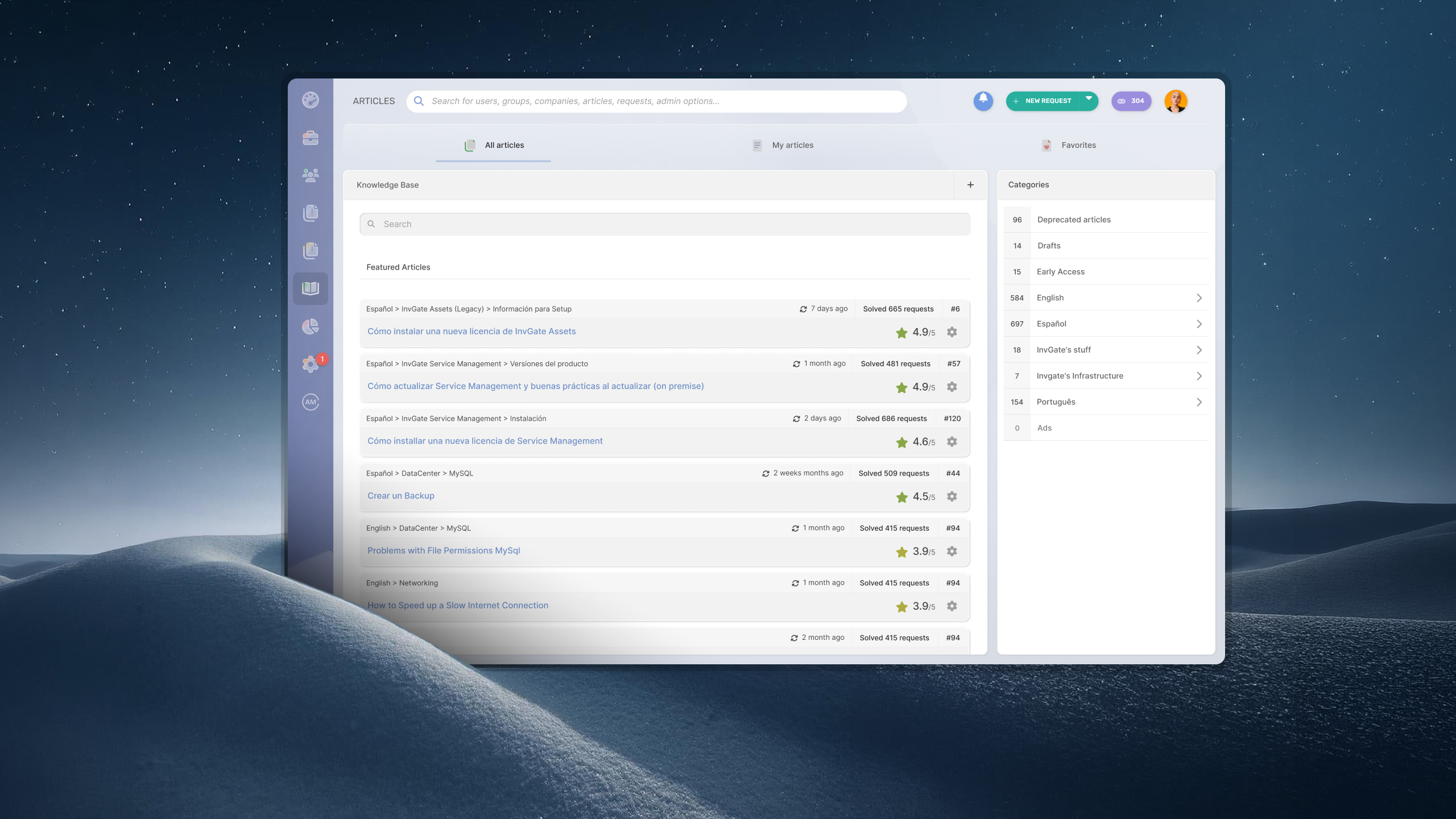Open the user avatar profile picture

pos(1176,101)
